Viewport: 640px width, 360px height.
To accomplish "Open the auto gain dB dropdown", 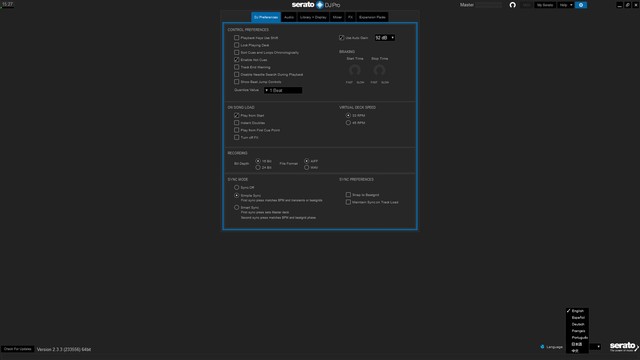I will tap(384, 38).
